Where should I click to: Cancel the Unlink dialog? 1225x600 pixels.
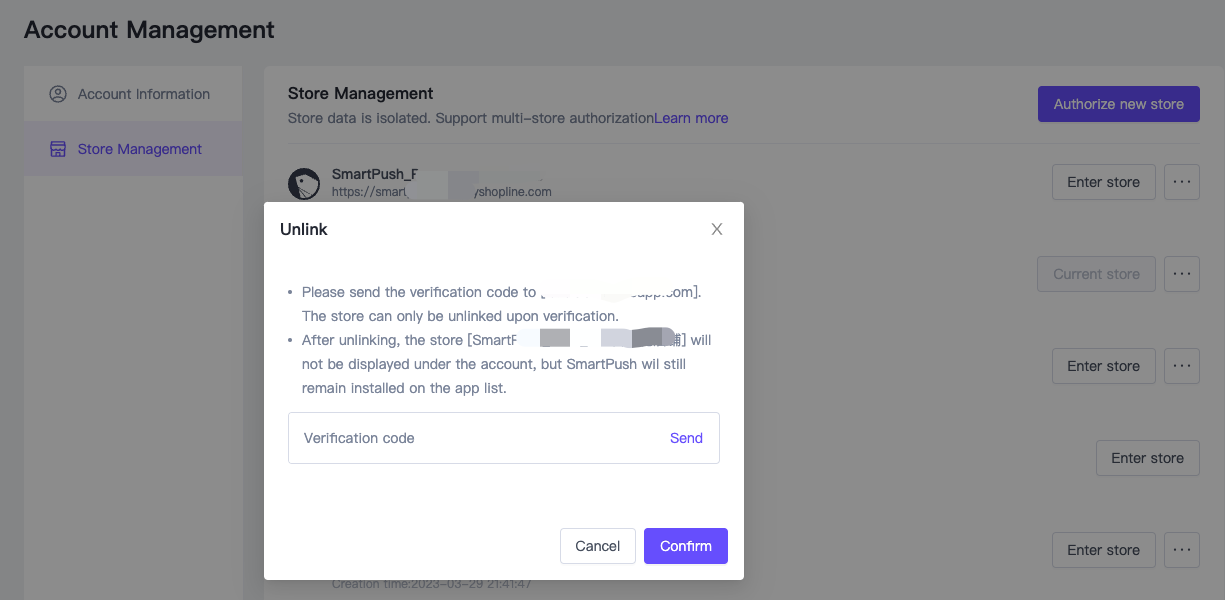(597, 546)
